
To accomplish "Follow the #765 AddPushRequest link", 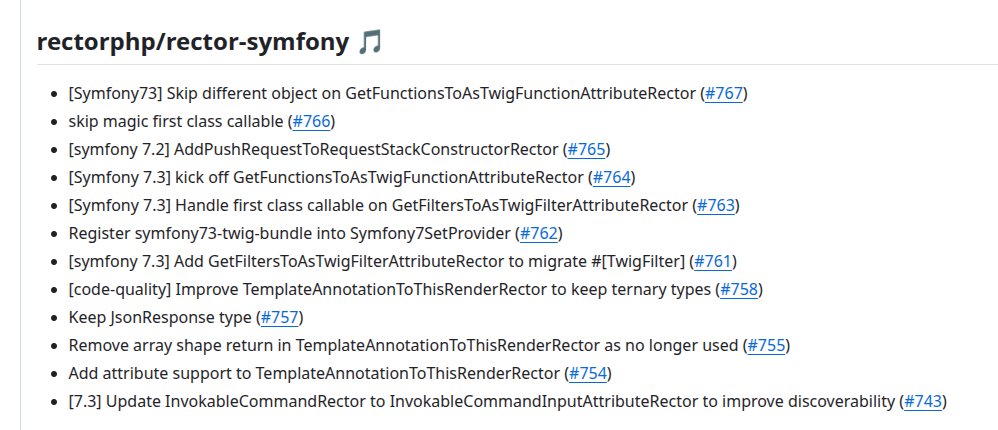I will (586, 149).
